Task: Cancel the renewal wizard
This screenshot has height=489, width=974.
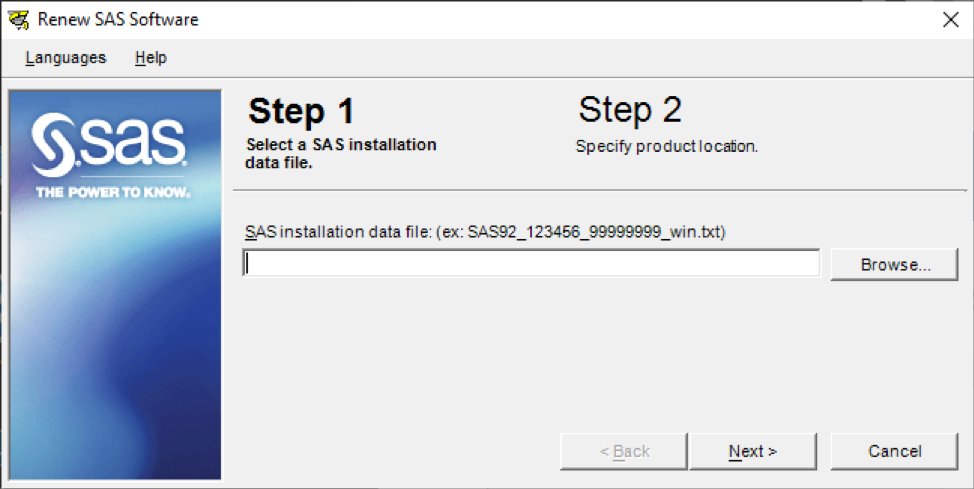Action: pyautogui.click(x=894, y=451)
